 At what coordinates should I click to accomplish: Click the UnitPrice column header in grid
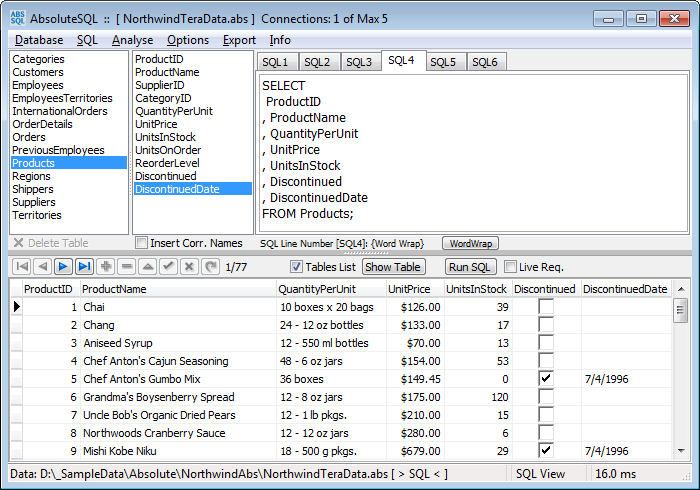click(x=415, y=289)
